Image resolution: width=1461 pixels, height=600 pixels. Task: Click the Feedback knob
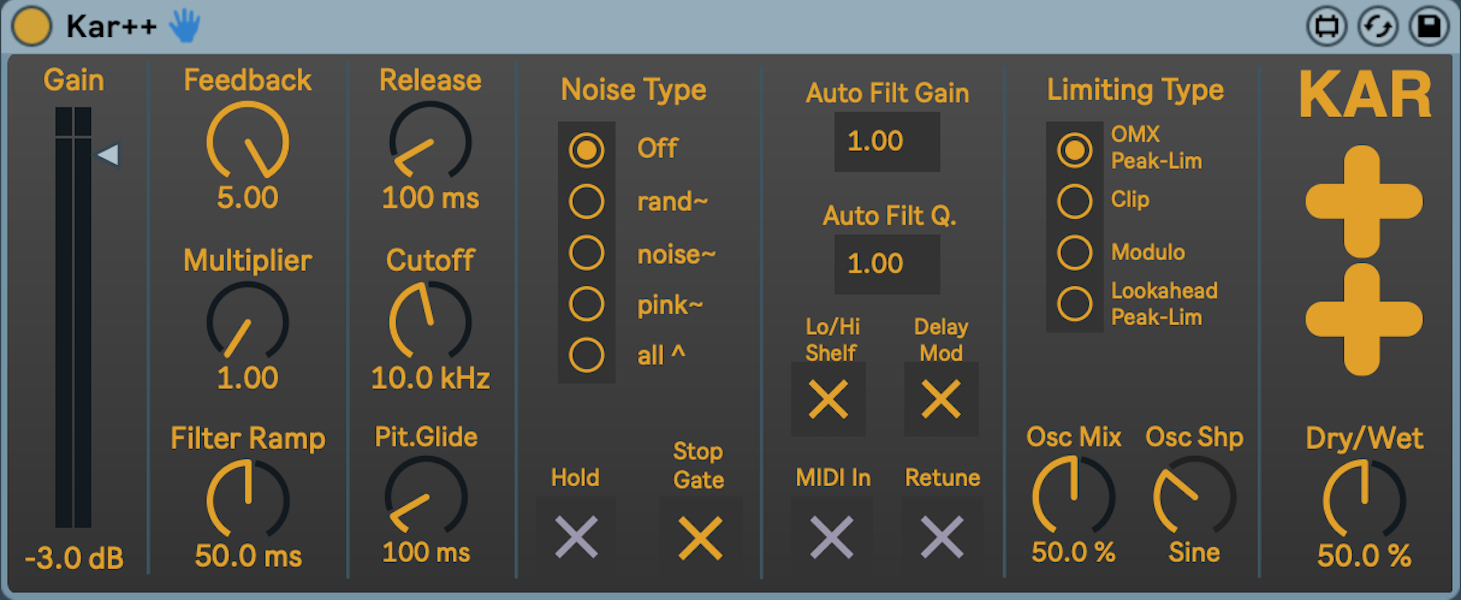pyautogui.click(x=248, y=142)
